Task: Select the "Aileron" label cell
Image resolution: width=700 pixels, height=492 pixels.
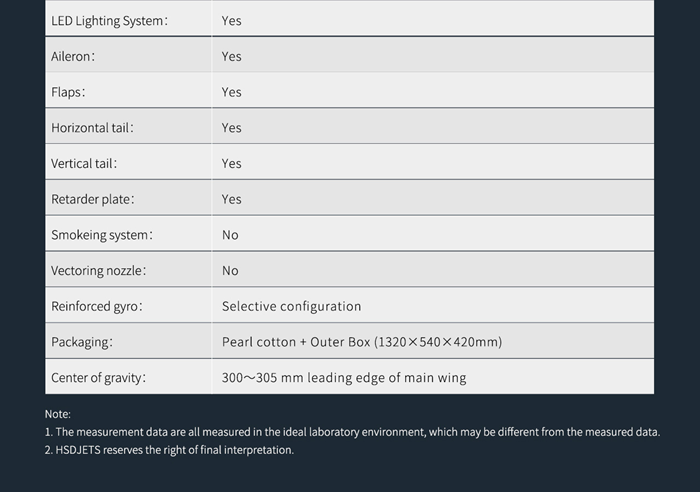Action: (74, 57)
